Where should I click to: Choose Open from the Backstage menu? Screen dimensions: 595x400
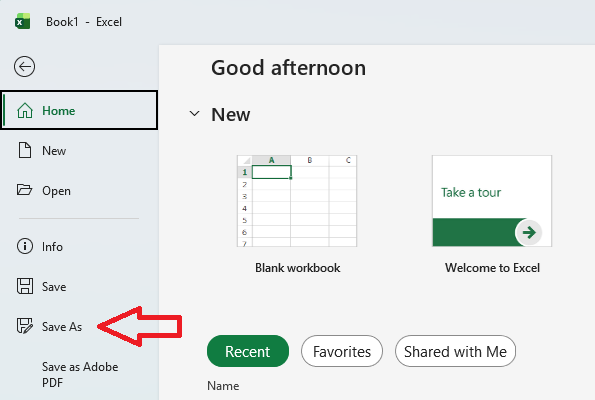[79, 190]
